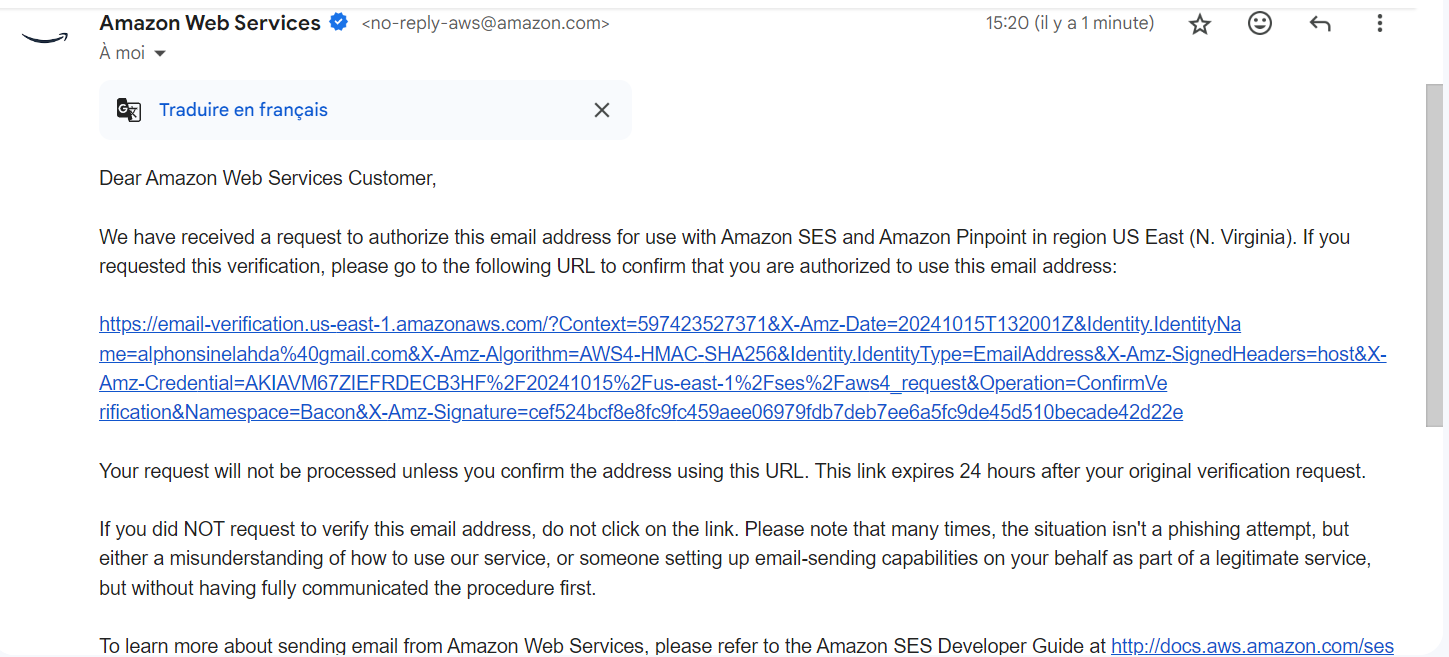The height and width of the screenshot is (657, 1449).
Task: Click the Google Translate icon in banner
Action: (129, 110)
